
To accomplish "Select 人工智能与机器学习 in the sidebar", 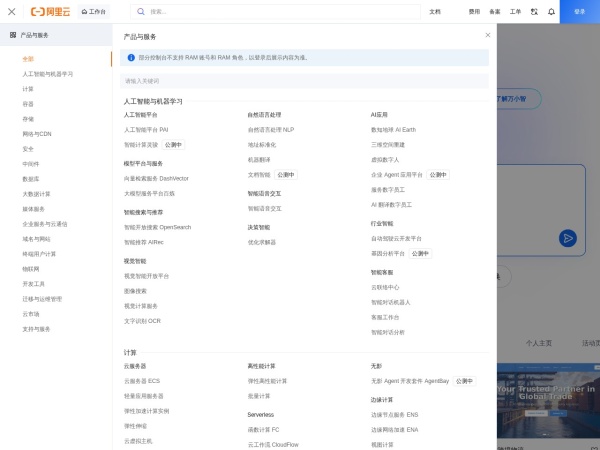I will [47, 74].
